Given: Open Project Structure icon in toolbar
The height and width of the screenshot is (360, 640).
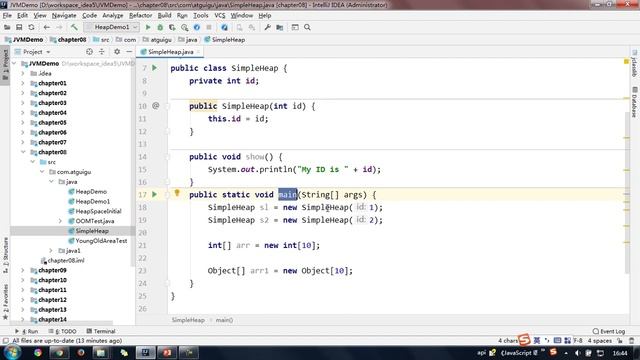Looking at the screenshot, I should [280, 27].
